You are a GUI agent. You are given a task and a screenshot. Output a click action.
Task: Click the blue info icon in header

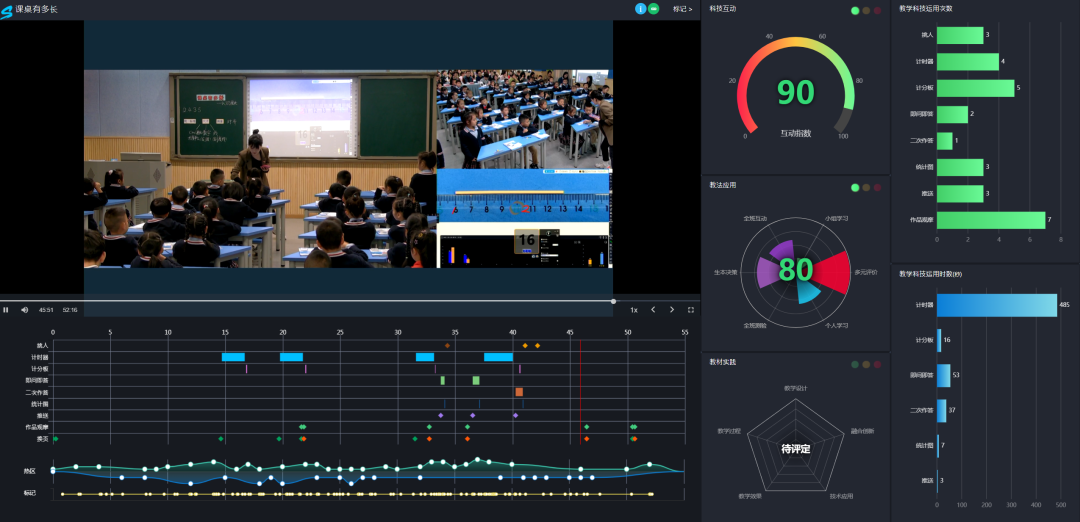pos(640,8)
